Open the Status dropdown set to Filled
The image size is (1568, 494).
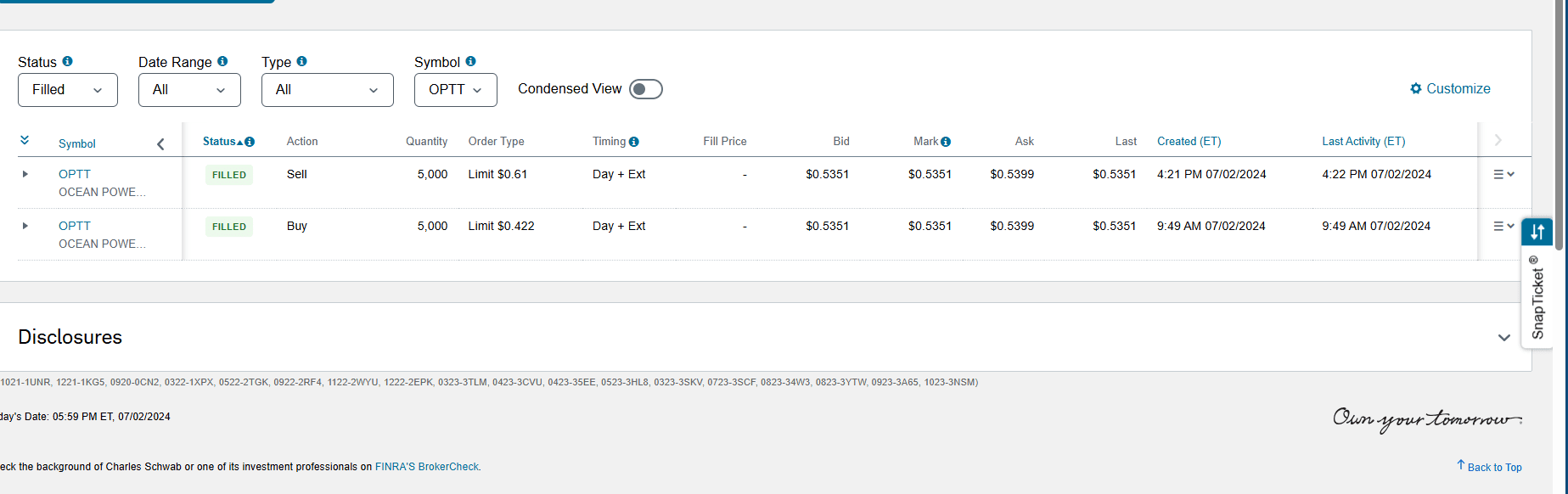(68, 90)
